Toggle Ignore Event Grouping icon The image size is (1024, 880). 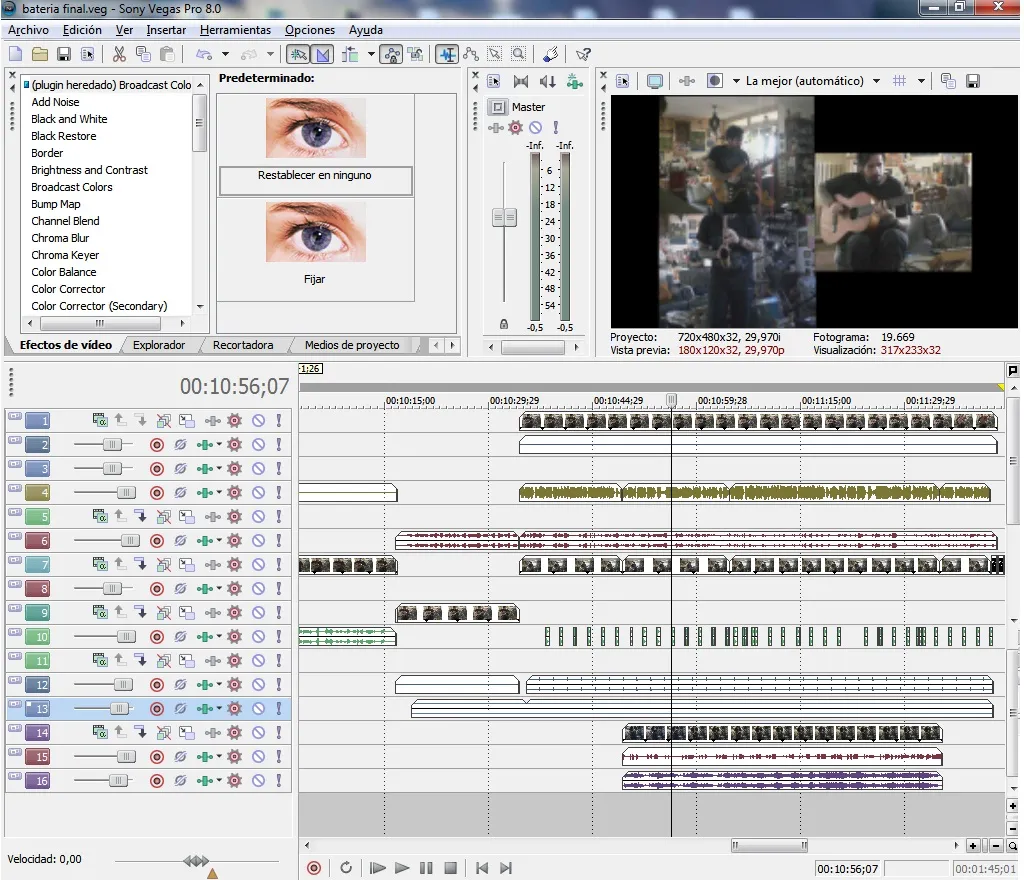[x=415, y=54]
